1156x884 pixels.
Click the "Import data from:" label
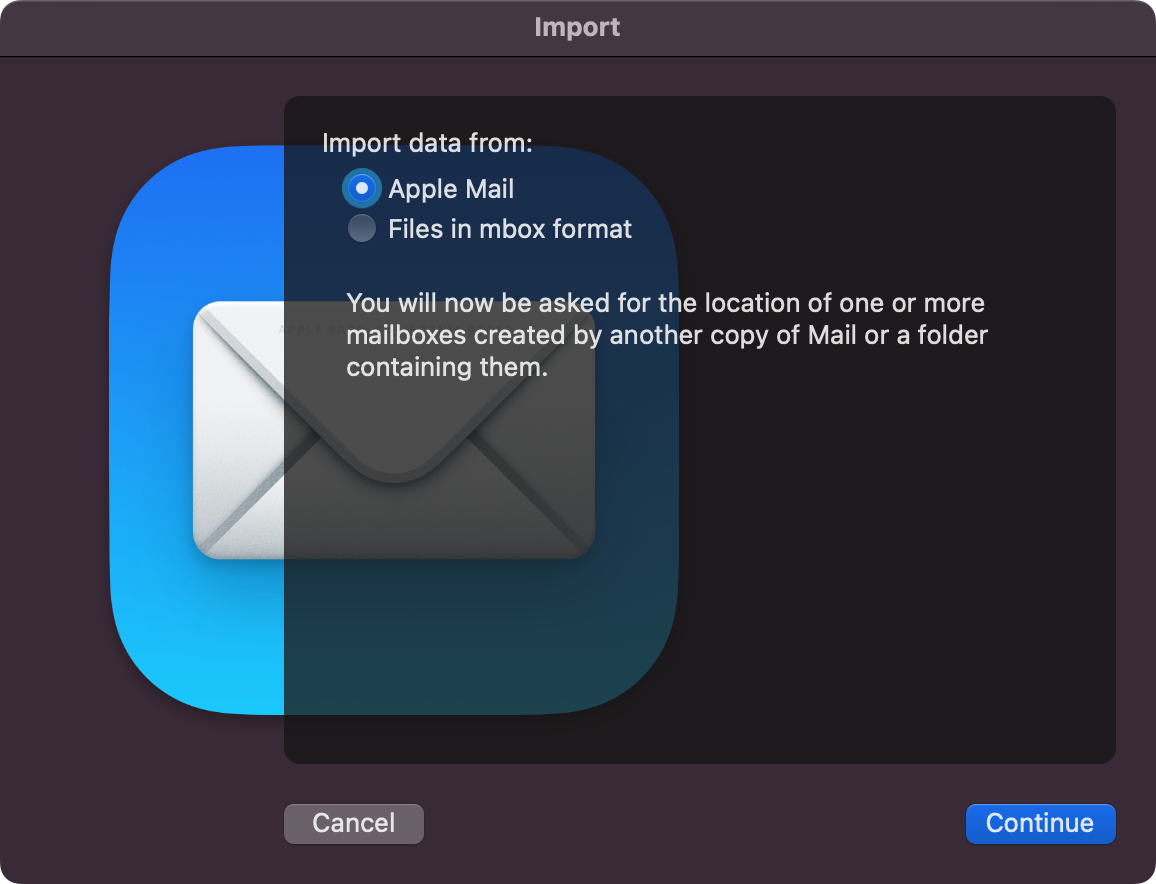pyautogui.click(x=428, y=142)
